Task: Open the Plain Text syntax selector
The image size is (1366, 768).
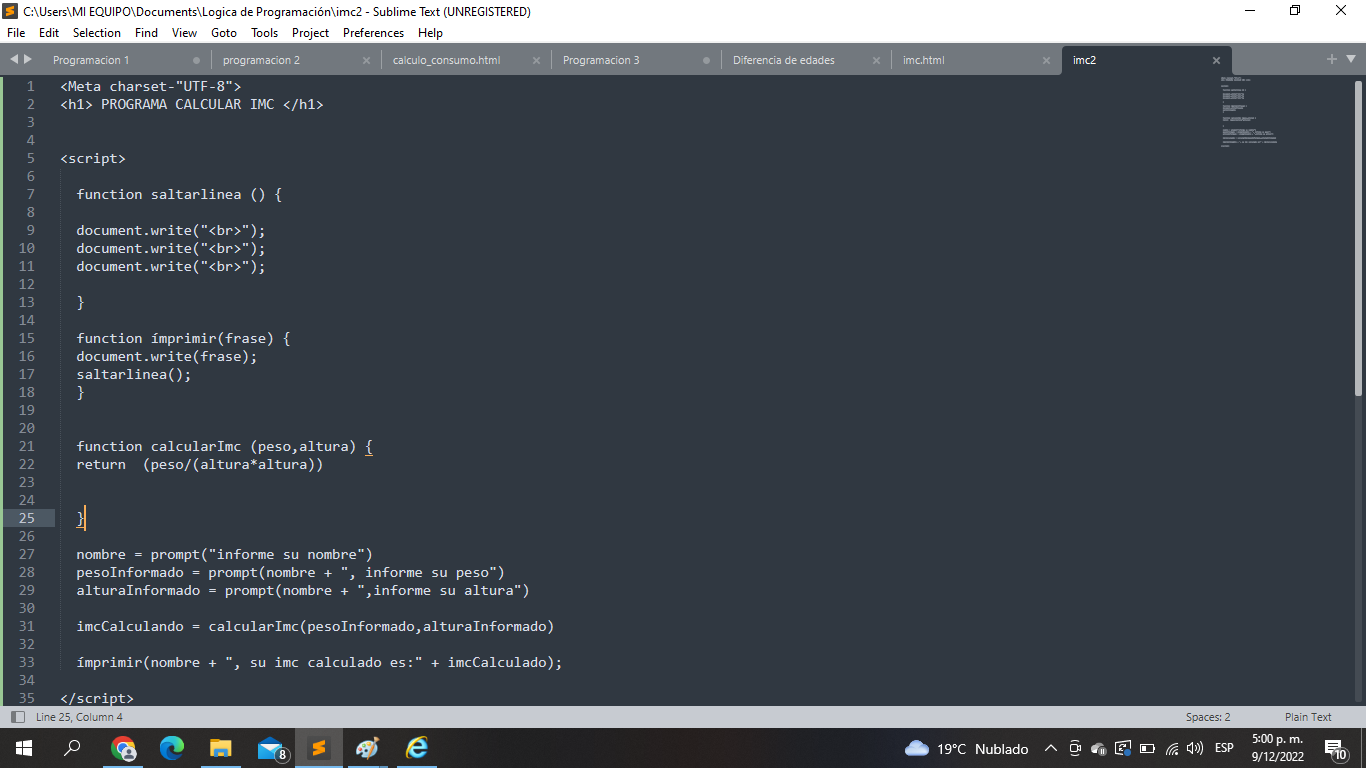Action: [1308, 717]
